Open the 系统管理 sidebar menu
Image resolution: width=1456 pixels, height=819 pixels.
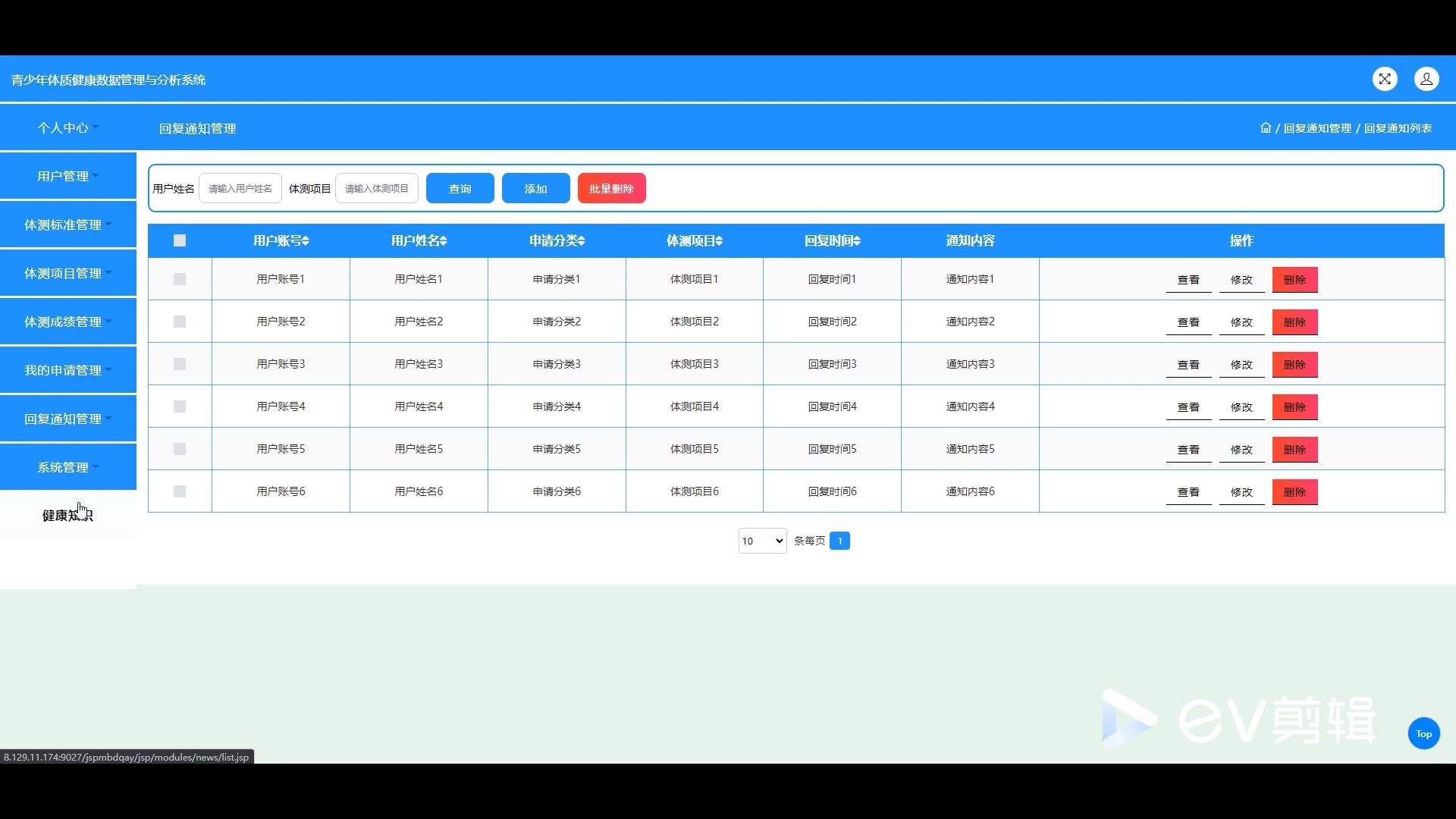tap(67, 467)
